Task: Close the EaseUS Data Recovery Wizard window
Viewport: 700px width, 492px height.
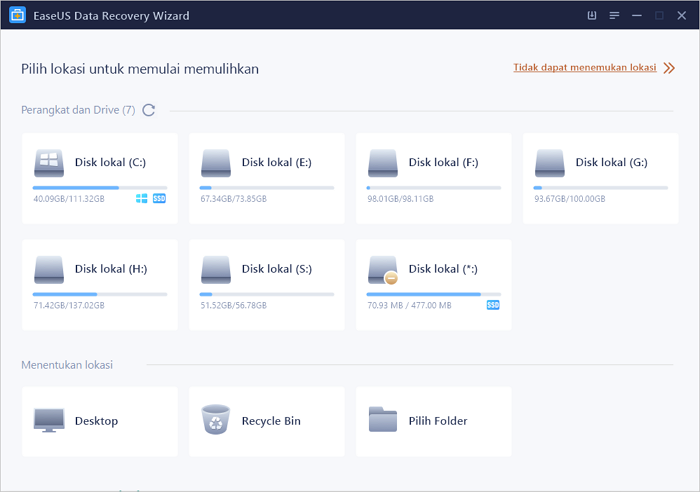Action: pyautogui.click(x=681, y=16)
